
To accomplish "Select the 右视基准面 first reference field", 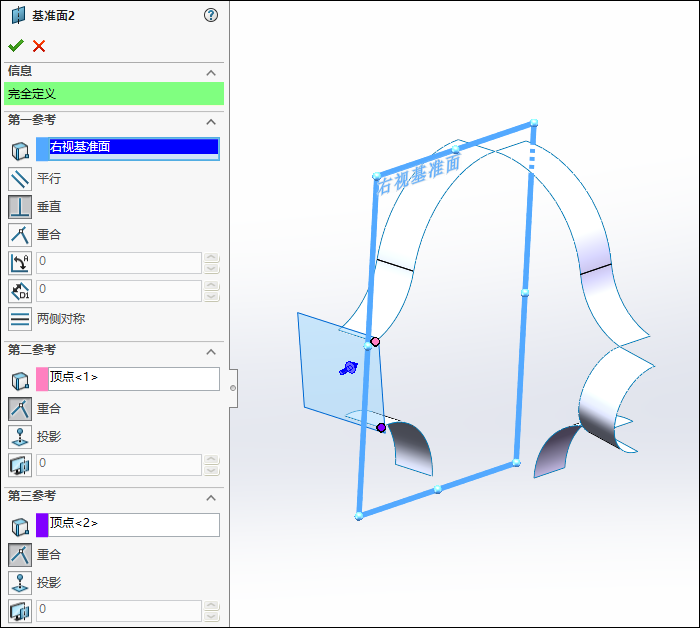I will pyautogui.click(x=134, y=149).
